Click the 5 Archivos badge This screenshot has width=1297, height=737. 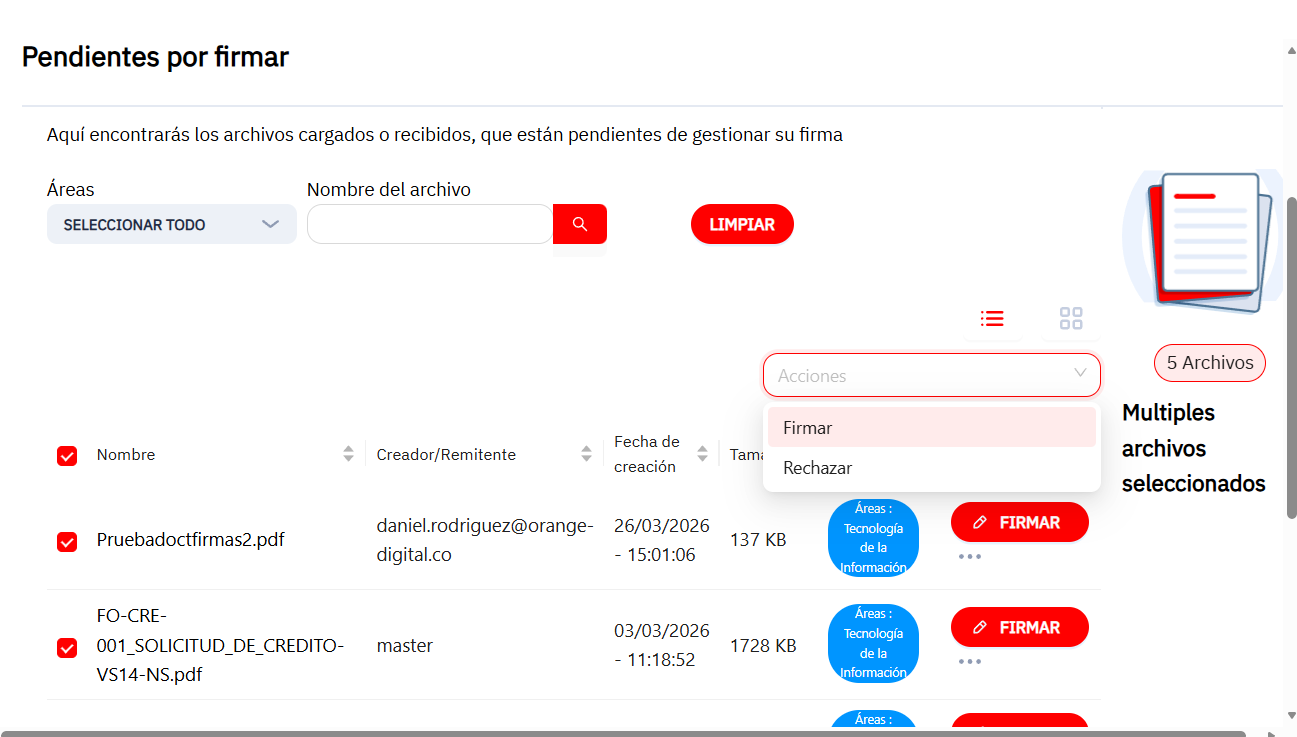point(1210,363)
